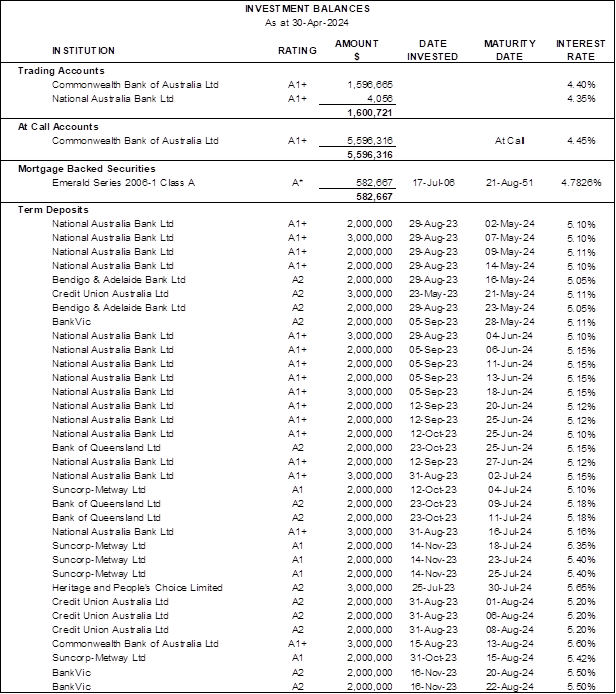
Task: Click the maturity date 02-Jul-24
Action: tap(509, 476)
